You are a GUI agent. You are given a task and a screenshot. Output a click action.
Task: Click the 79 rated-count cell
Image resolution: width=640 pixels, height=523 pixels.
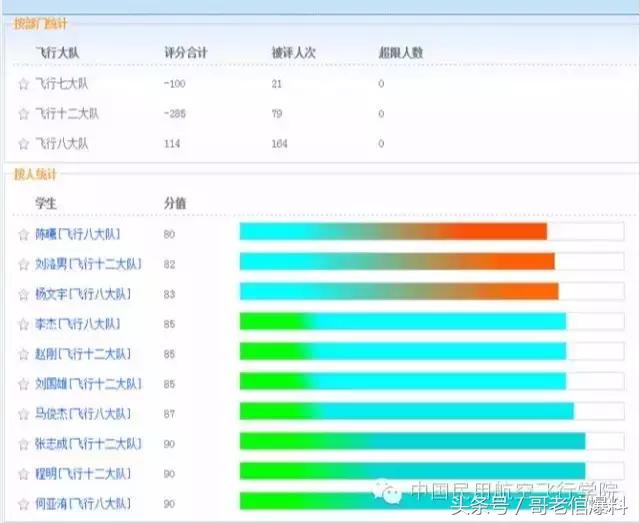pos(277,114)
